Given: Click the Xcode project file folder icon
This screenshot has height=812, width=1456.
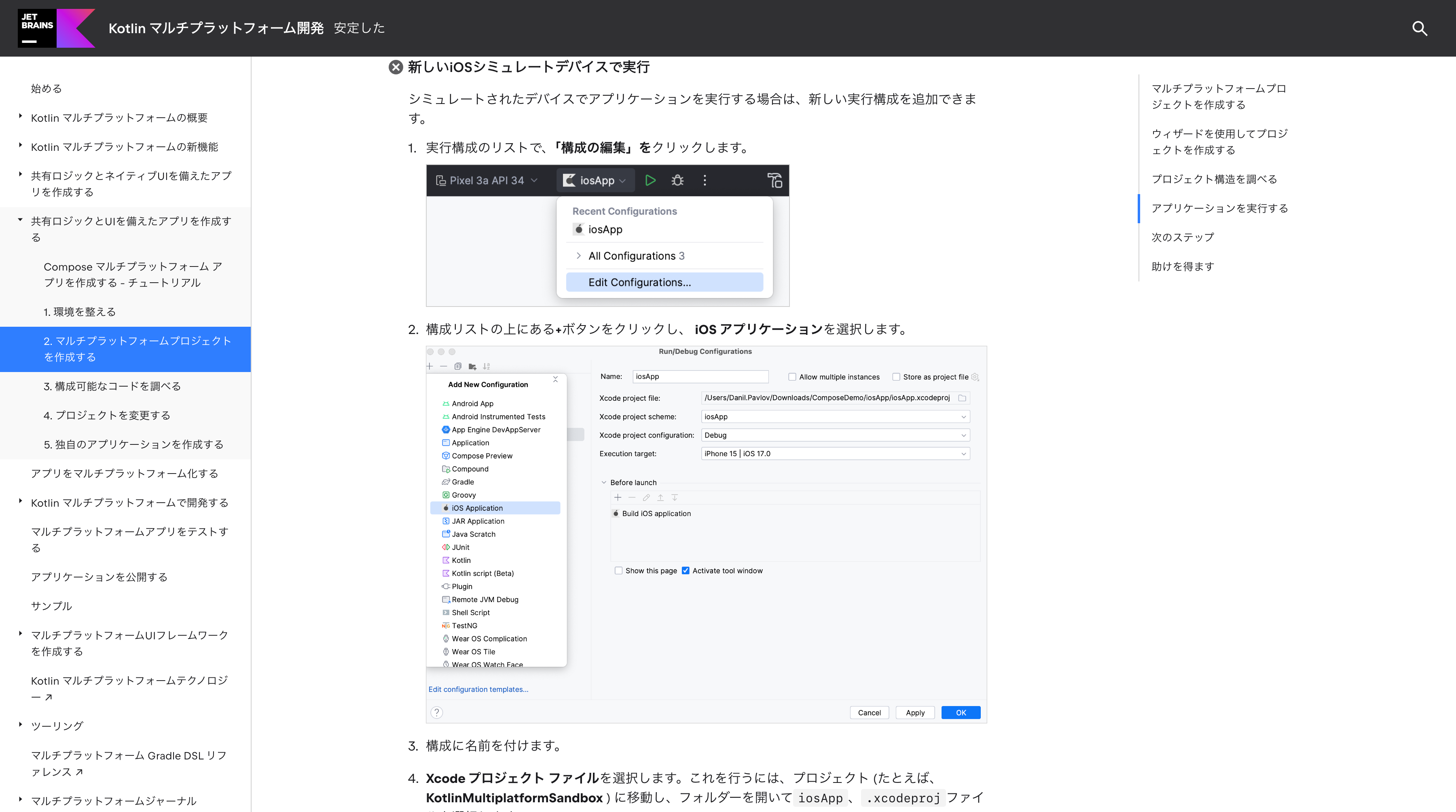Looking at the screenshot, I should [962, 398].
